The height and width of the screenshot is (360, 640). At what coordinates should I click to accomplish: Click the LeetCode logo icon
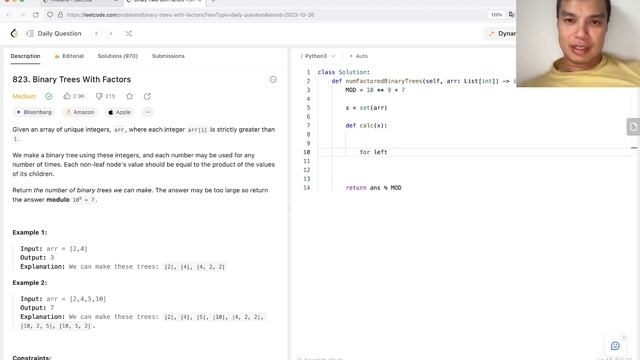(14, 33)
